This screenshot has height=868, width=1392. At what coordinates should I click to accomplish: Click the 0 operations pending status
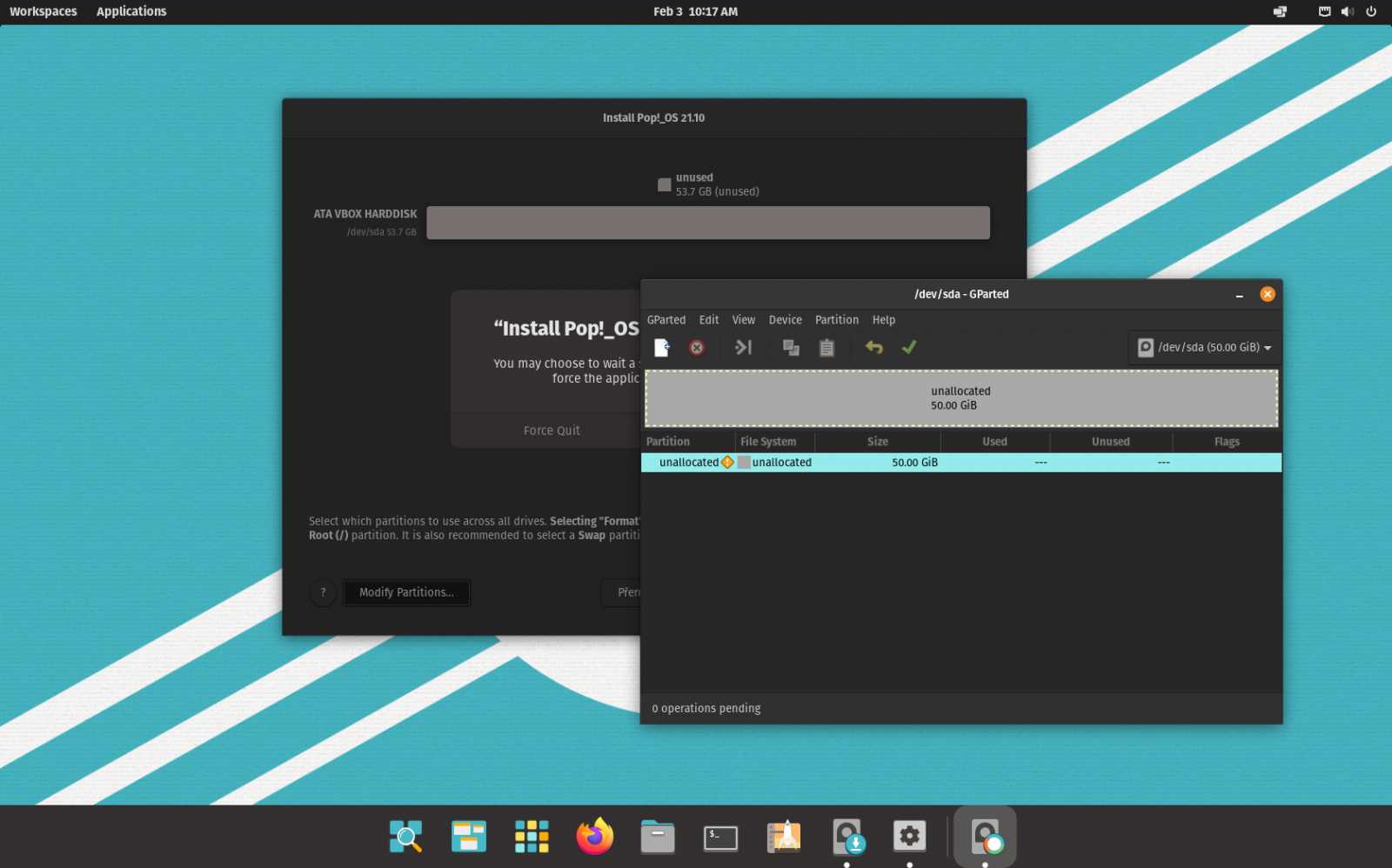(706, 709)
